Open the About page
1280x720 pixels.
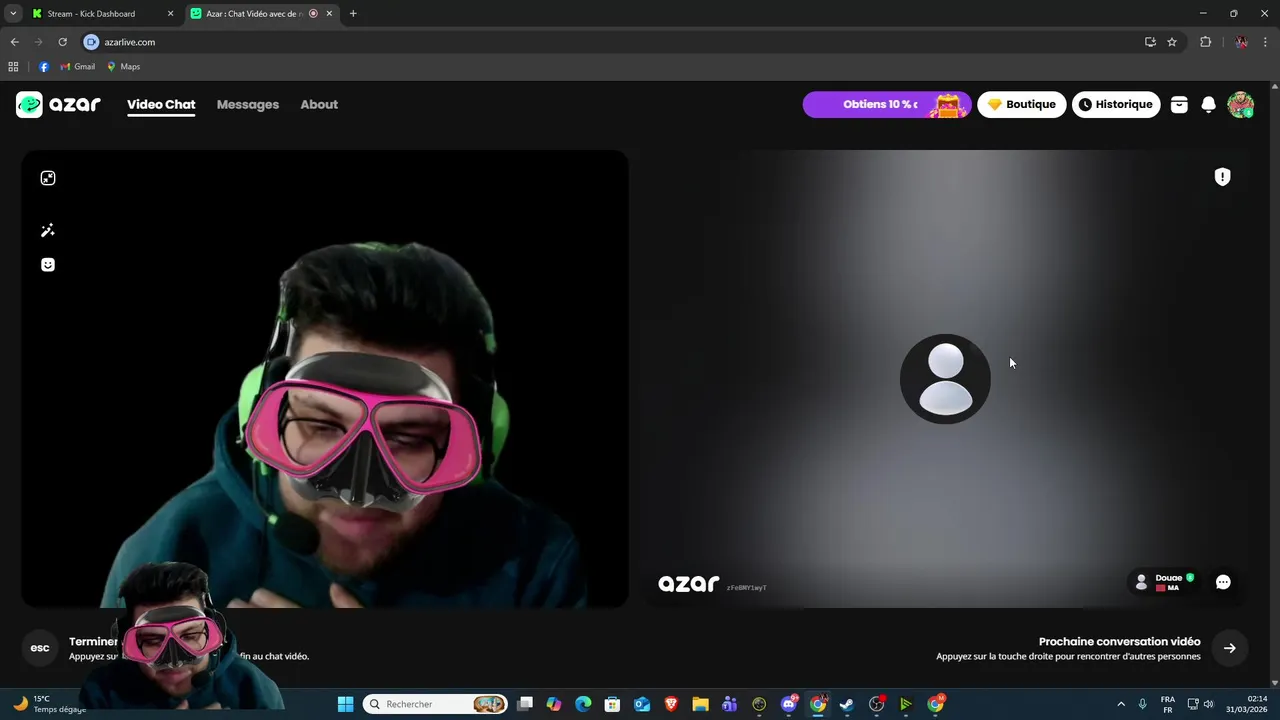point(319,104)
